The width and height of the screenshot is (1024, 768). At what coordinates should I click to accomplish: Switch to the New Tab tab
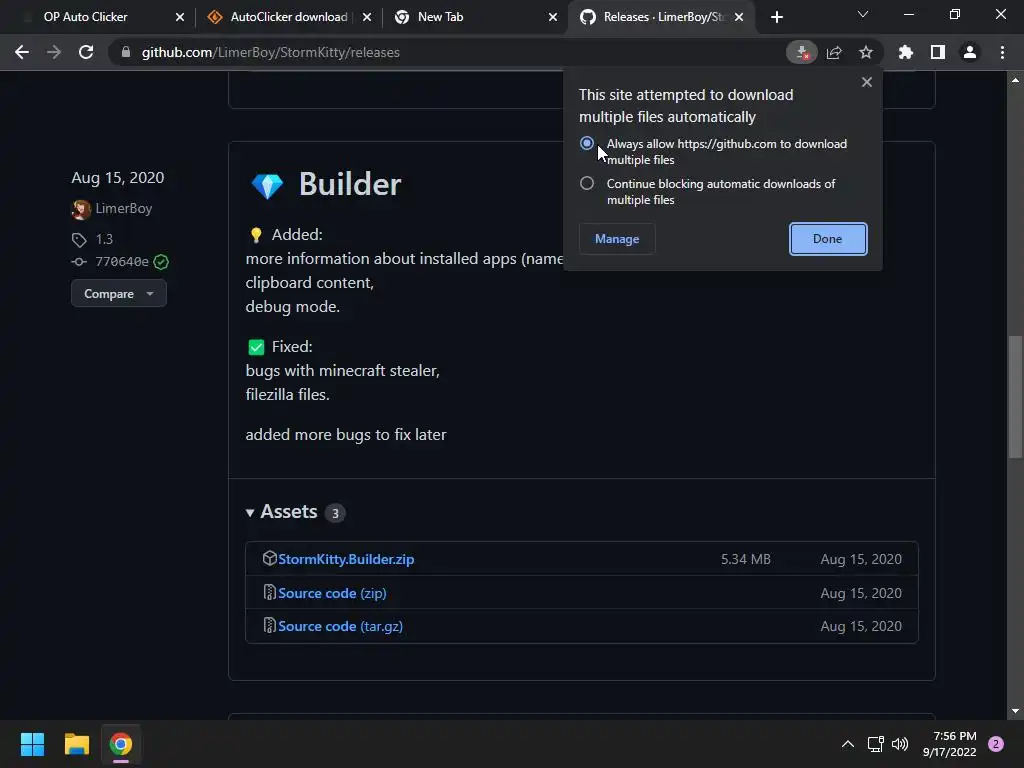click(x=476, y=17)
